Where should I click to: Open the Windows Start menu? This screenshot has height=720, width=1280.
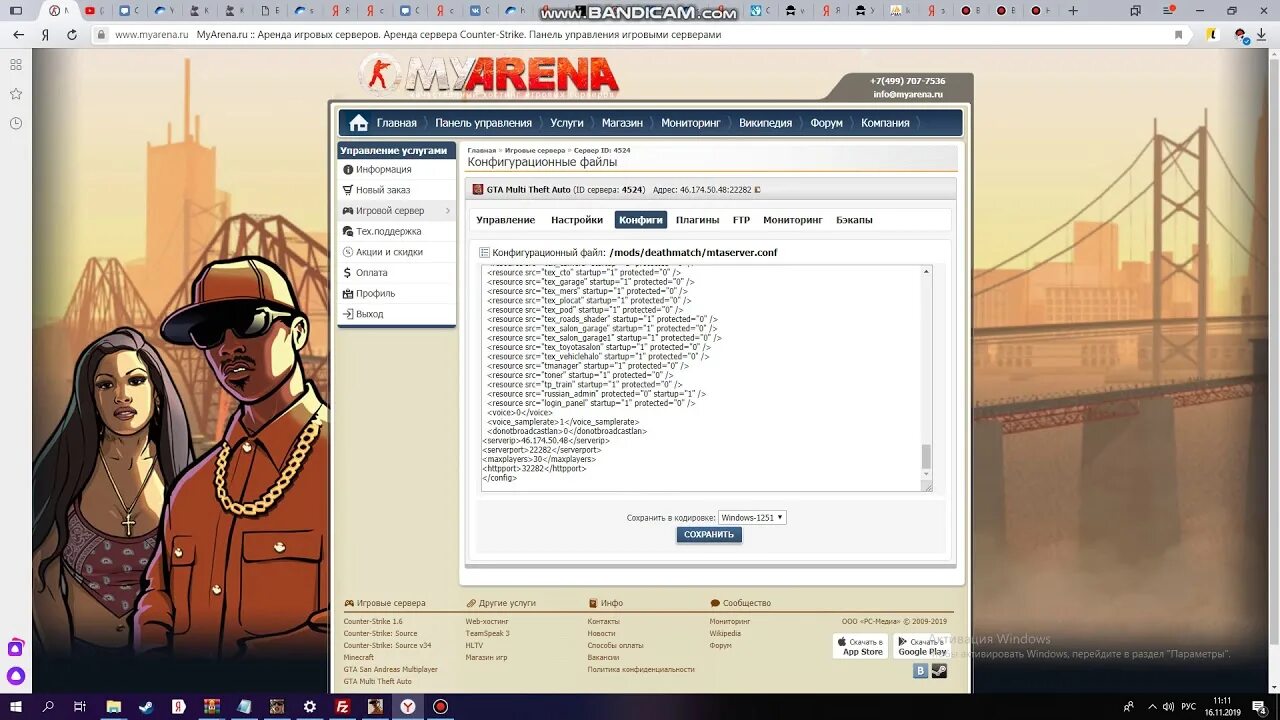tap(16, 706)
